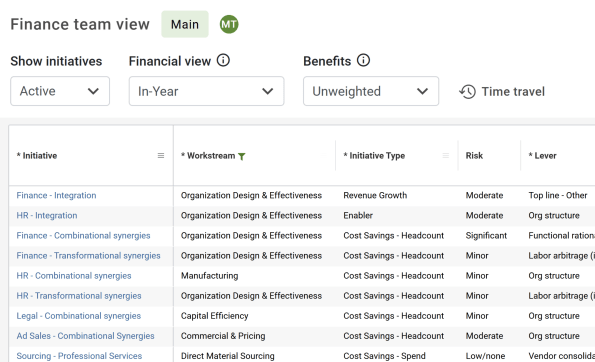Viewport: 595px width, 362px height.
Task: Select the Manufacturing workstream cell
Action: click(x=209, y=276)
